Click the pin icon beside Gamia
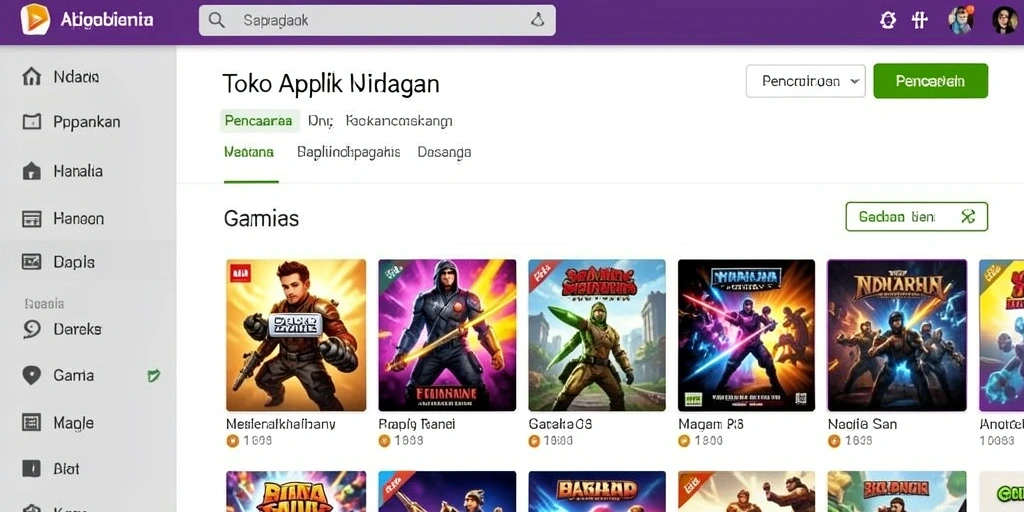1024x512 pixels. [31, 375]
